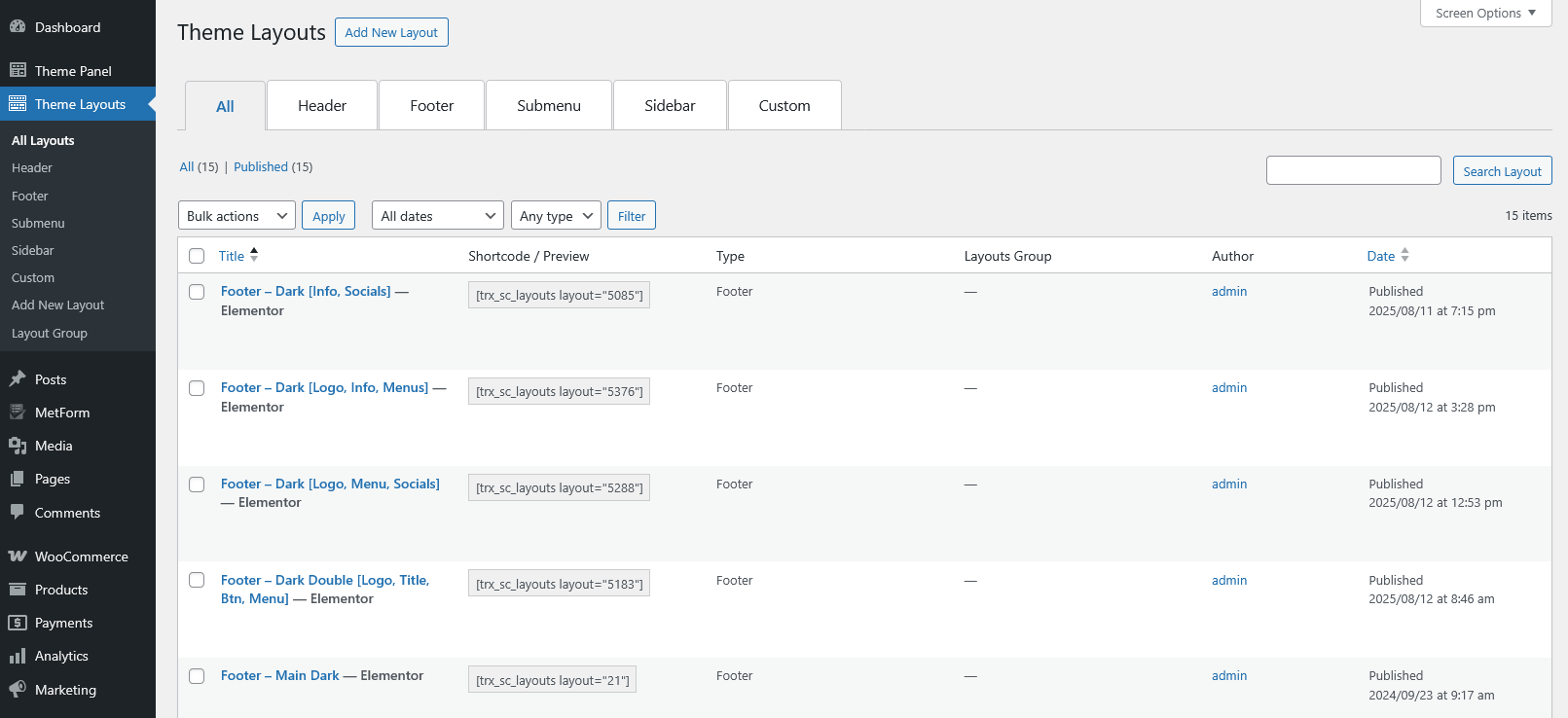Click inside the layout search field
Viewport: 1568px width, 718px height.
(x=1353, y=170)
